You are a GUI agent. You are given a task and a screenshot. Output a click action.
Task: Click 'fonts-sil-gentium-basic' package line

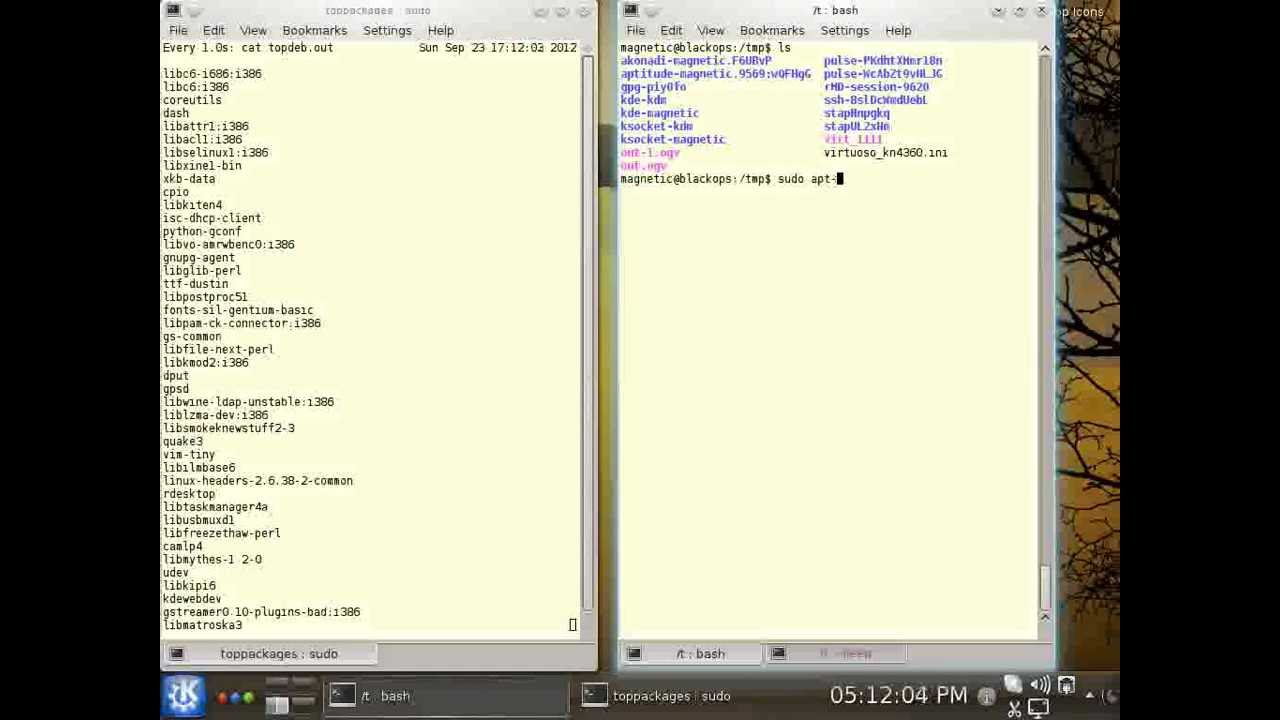pyautogui.click(x=238, y=310)
